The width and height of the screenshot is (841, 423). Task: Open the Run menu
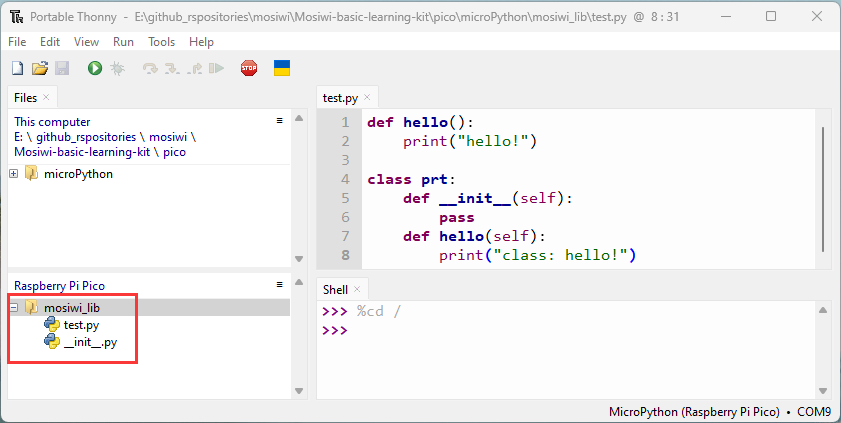point(123,42)
